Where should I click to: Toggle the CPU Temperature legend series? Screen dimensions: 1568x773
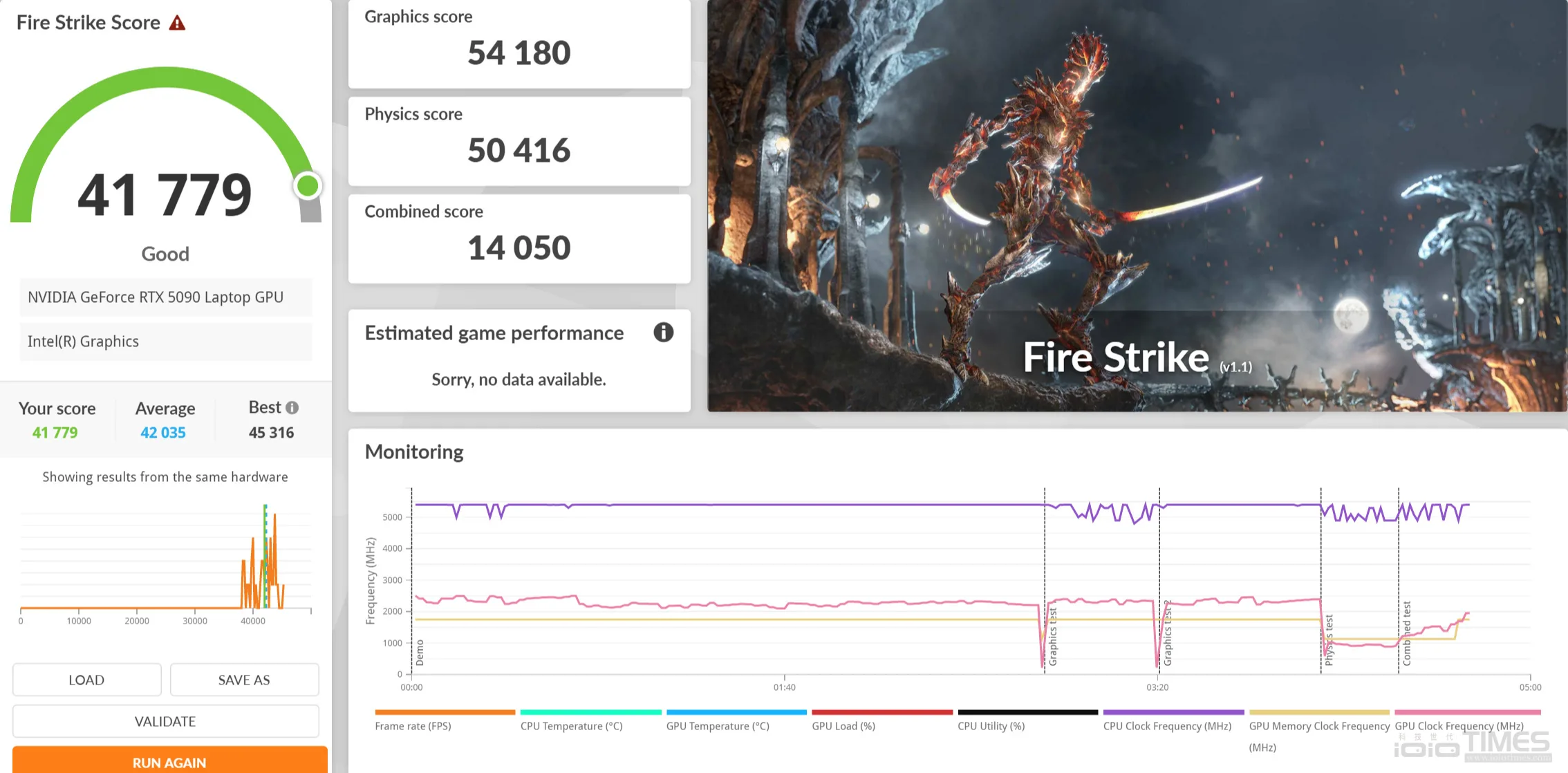point(572,726)
